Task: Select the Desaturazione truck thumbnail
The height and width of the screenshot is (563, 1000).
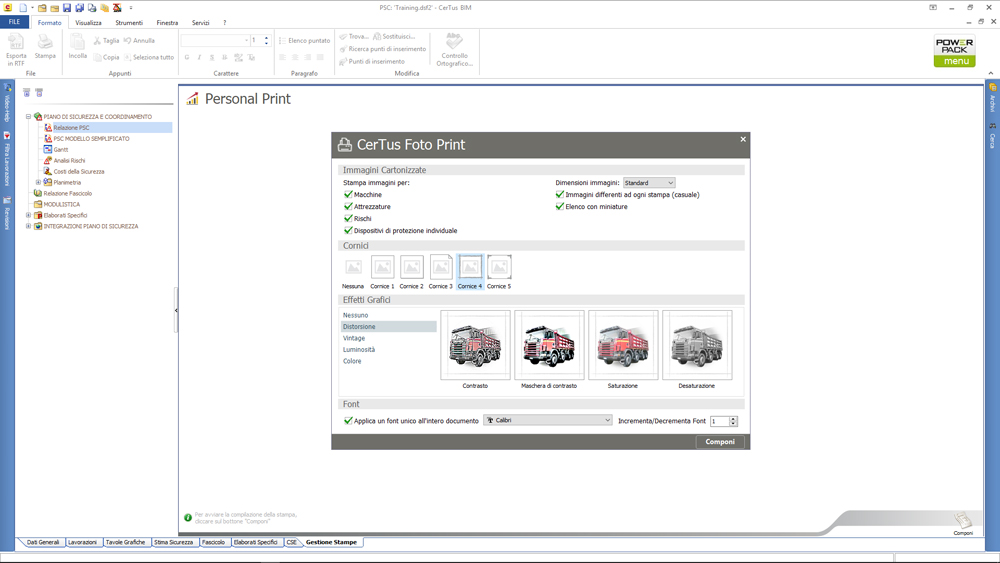Action: 697,345
